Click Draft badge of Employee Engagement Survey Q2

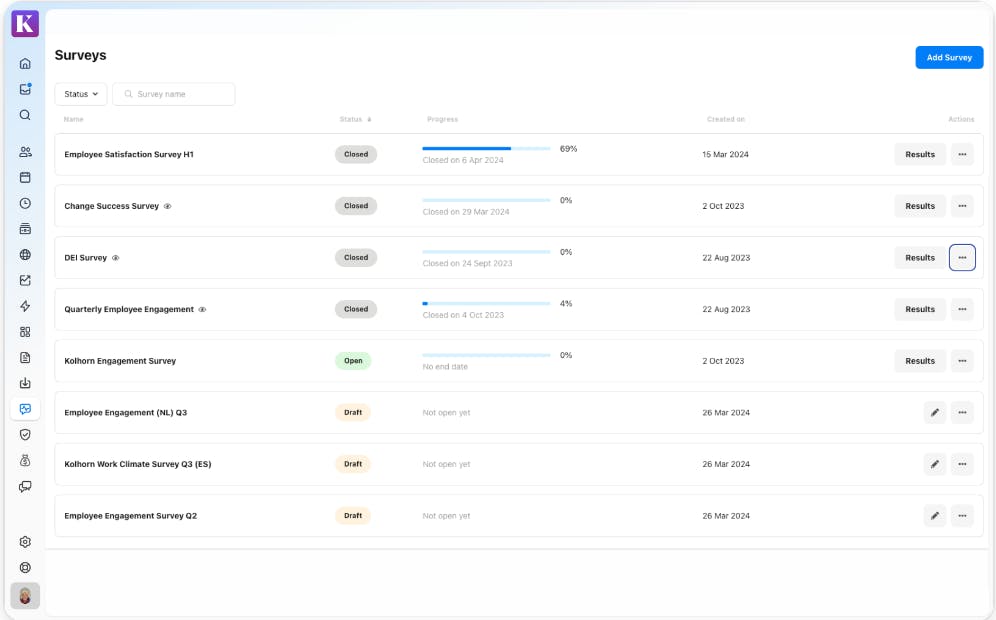tap(353, 516)
